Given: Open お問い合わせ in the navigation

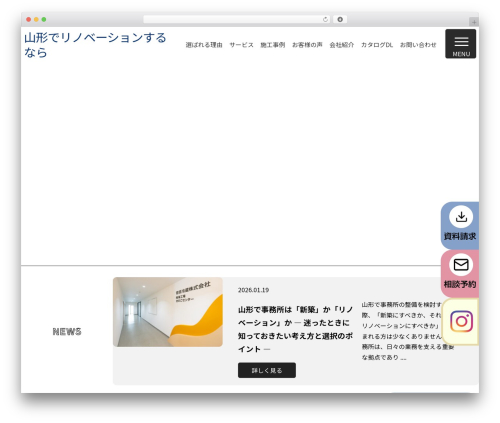Looking at the screenshot, I should click(x=418, y=45).
